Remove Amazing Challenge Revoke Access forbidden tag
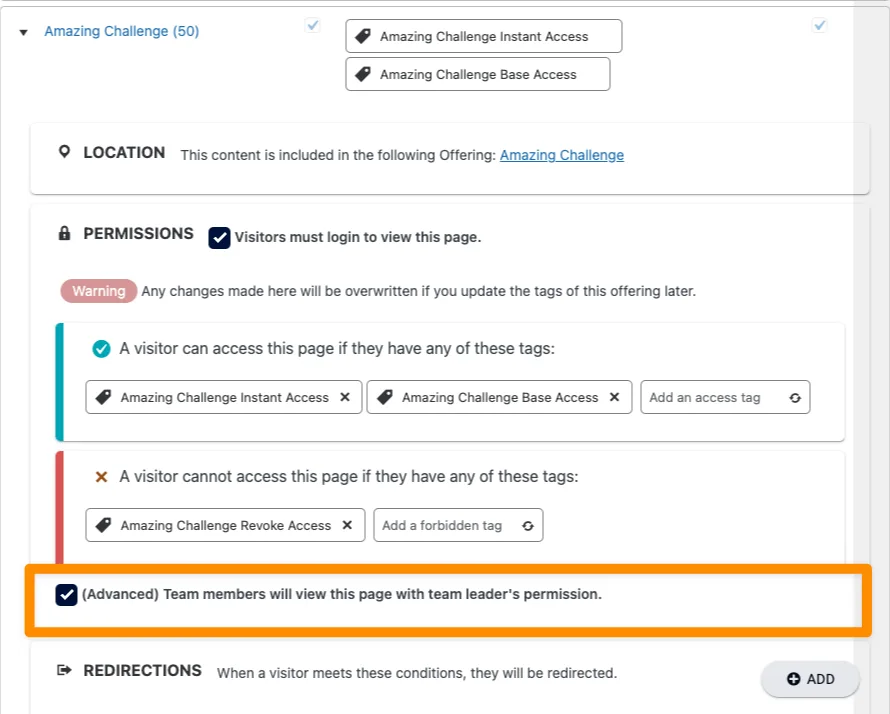This screenshot has width=890, height=714. (x=347, y=525)
